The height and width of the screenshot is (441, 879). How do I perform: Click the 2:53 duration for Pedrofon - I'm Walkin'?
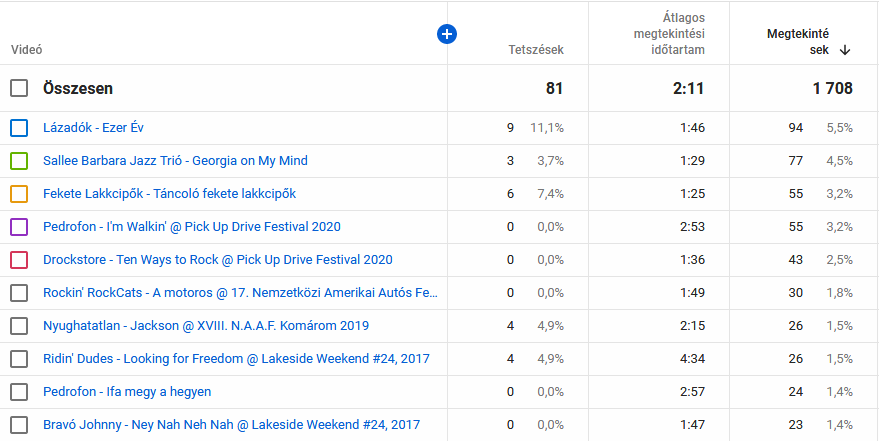693,227
